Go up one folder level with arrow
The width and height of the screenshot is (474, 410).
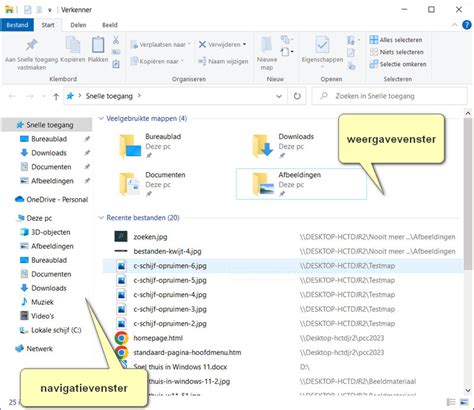point(56,96)
